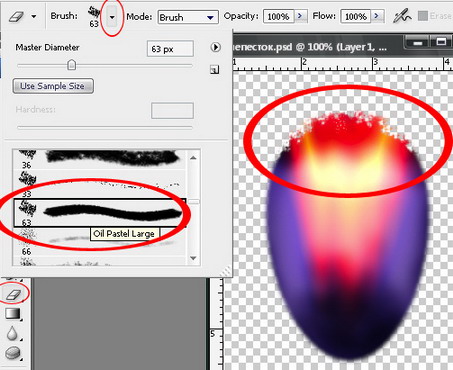
Task: Toggle the Erase to History checkbox
Action: point(423,16)
